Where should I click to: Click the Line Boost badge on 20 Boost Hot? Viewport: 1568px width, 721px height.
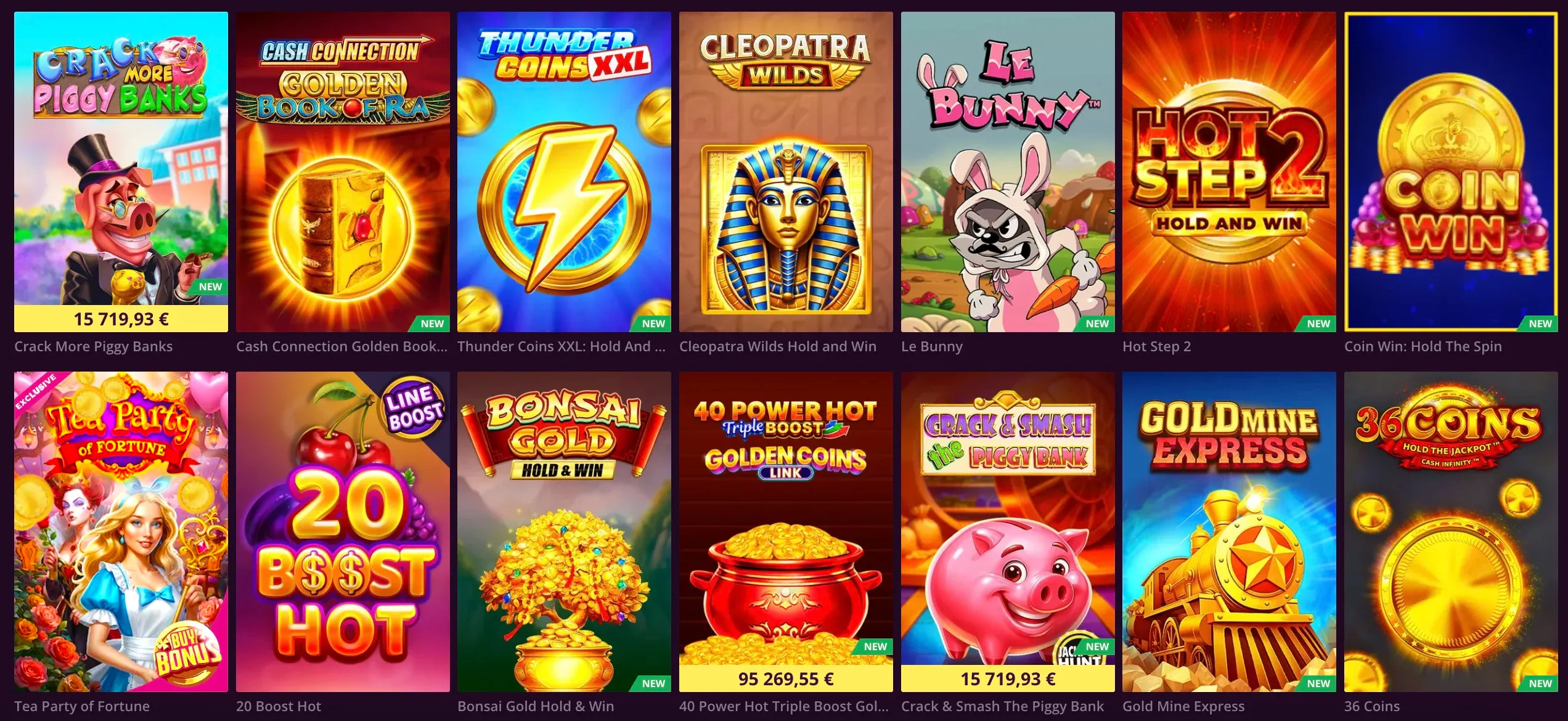(x=414, y=409)
